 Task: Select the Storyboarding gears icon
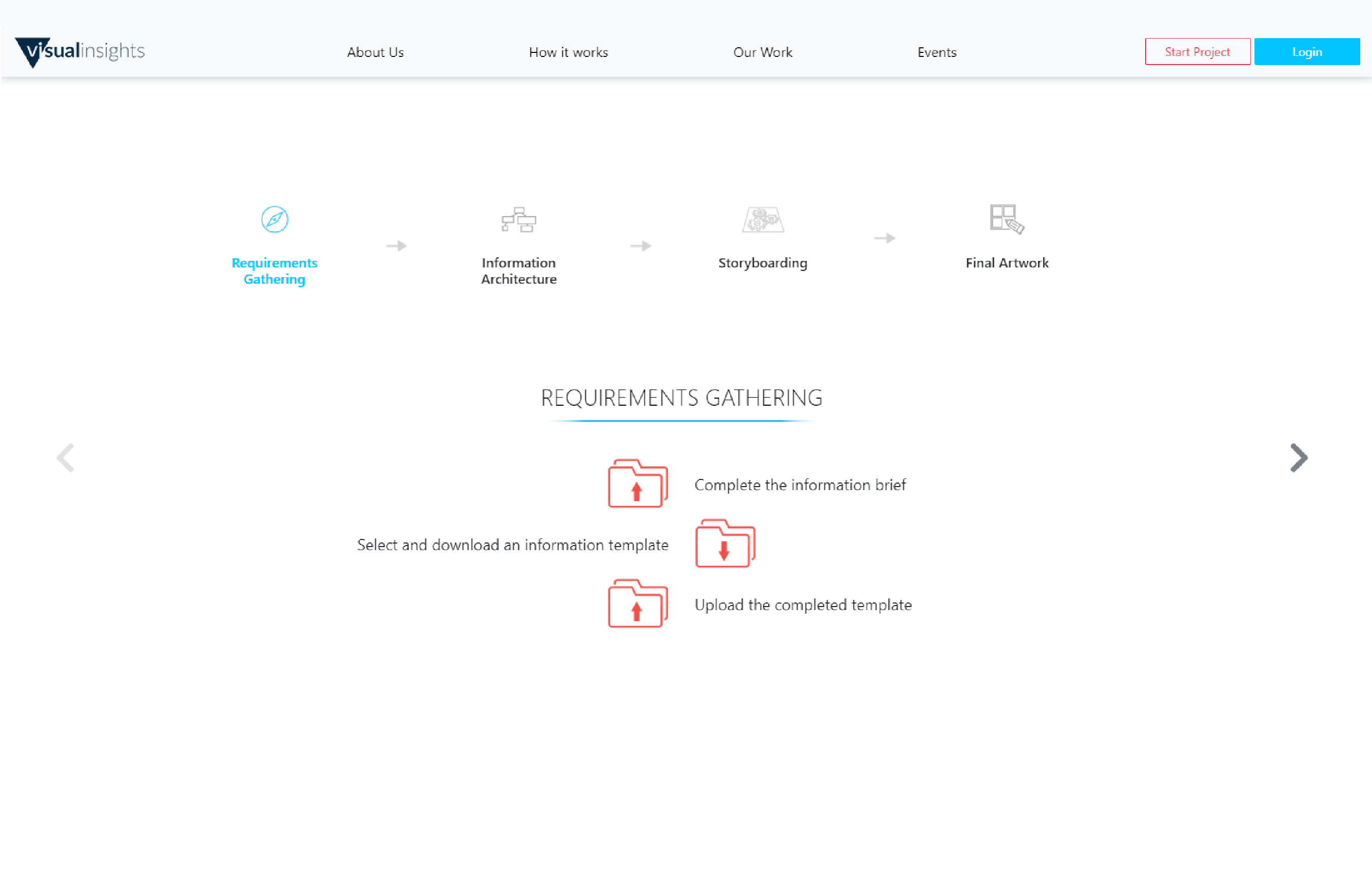point(763,220)
